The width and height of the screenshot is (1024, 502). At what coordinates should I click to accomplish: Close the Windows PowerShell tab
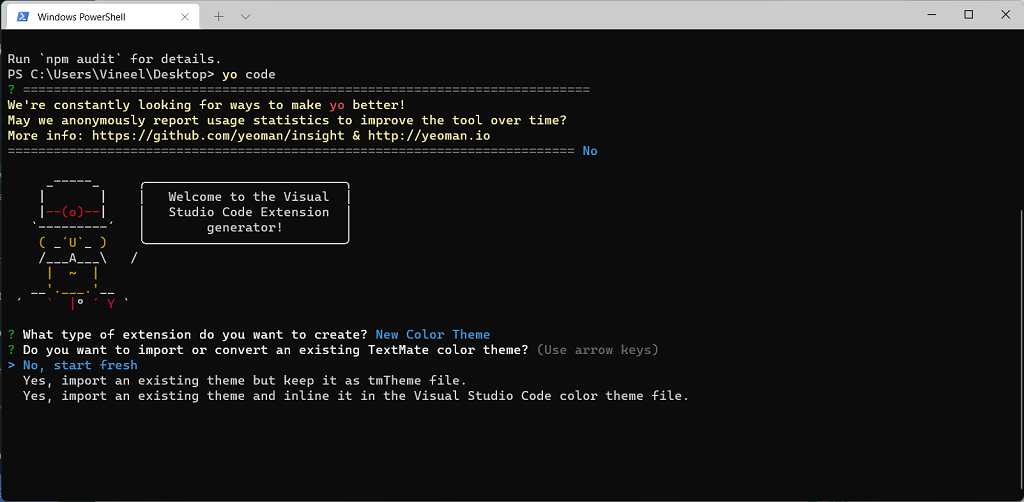point(182,16)
